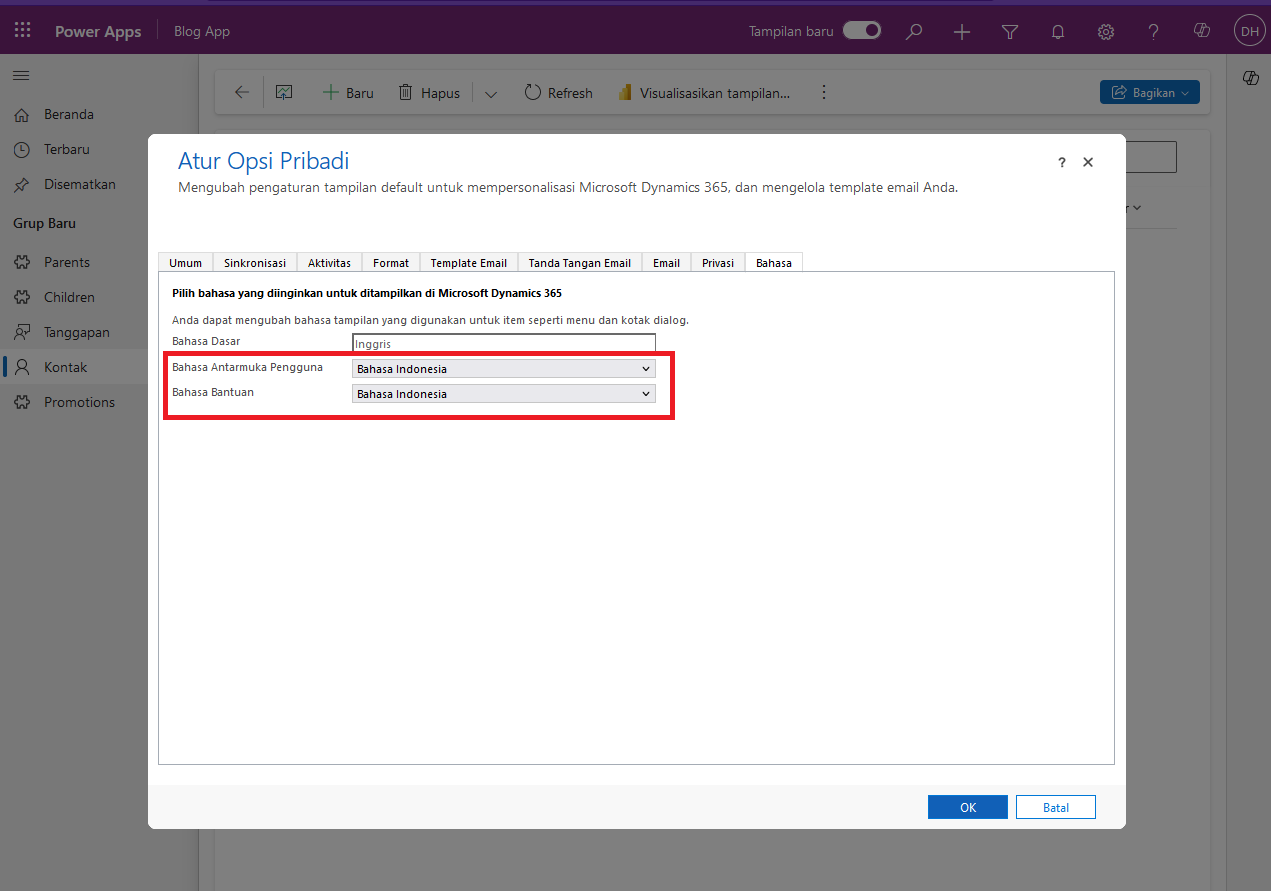Select the Bahasa tab
Image resolution: width=1271 pixels, height=891 pixels.
coord(774,263)
